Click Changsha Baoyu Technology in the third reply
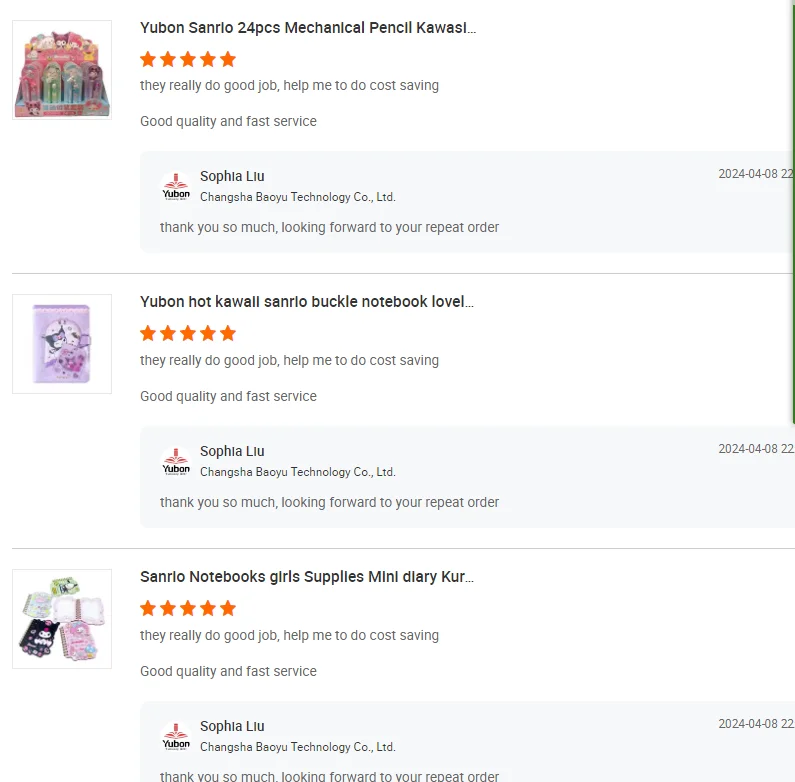Image resolution: width=795 pixels, height=782 pixels. pyautogui.click(x=298, y=747)
